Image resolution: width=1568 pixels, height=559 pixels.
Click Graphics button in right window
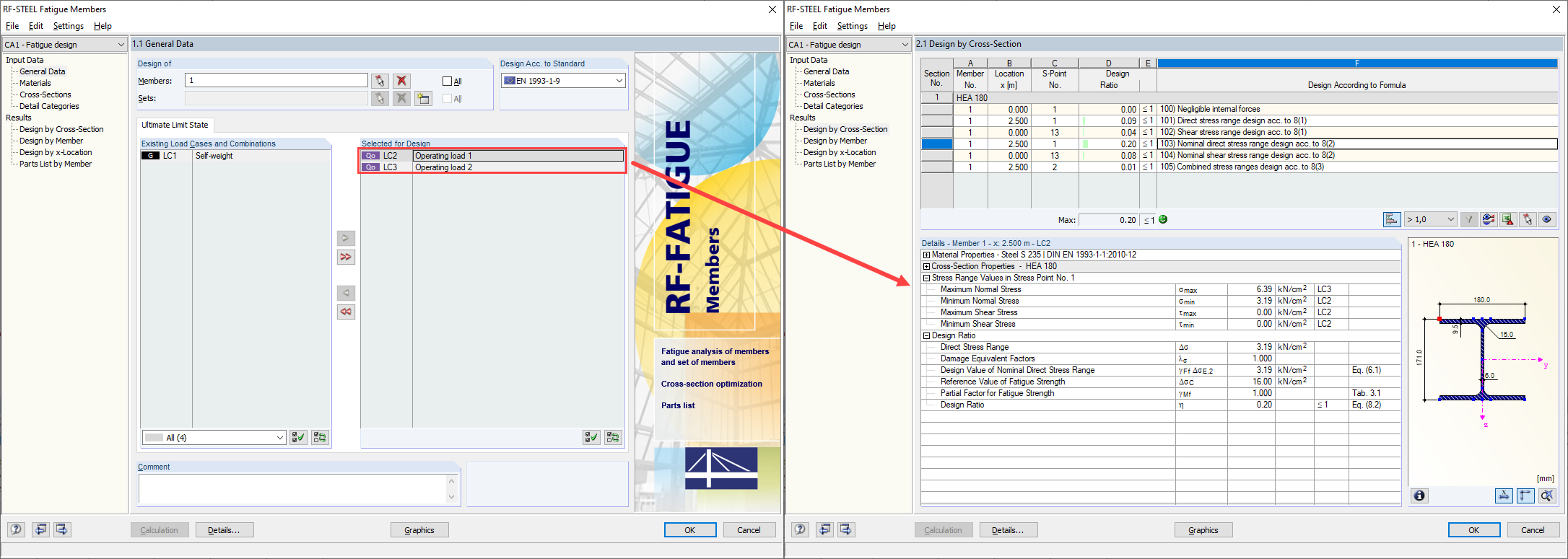(1203, 530)
